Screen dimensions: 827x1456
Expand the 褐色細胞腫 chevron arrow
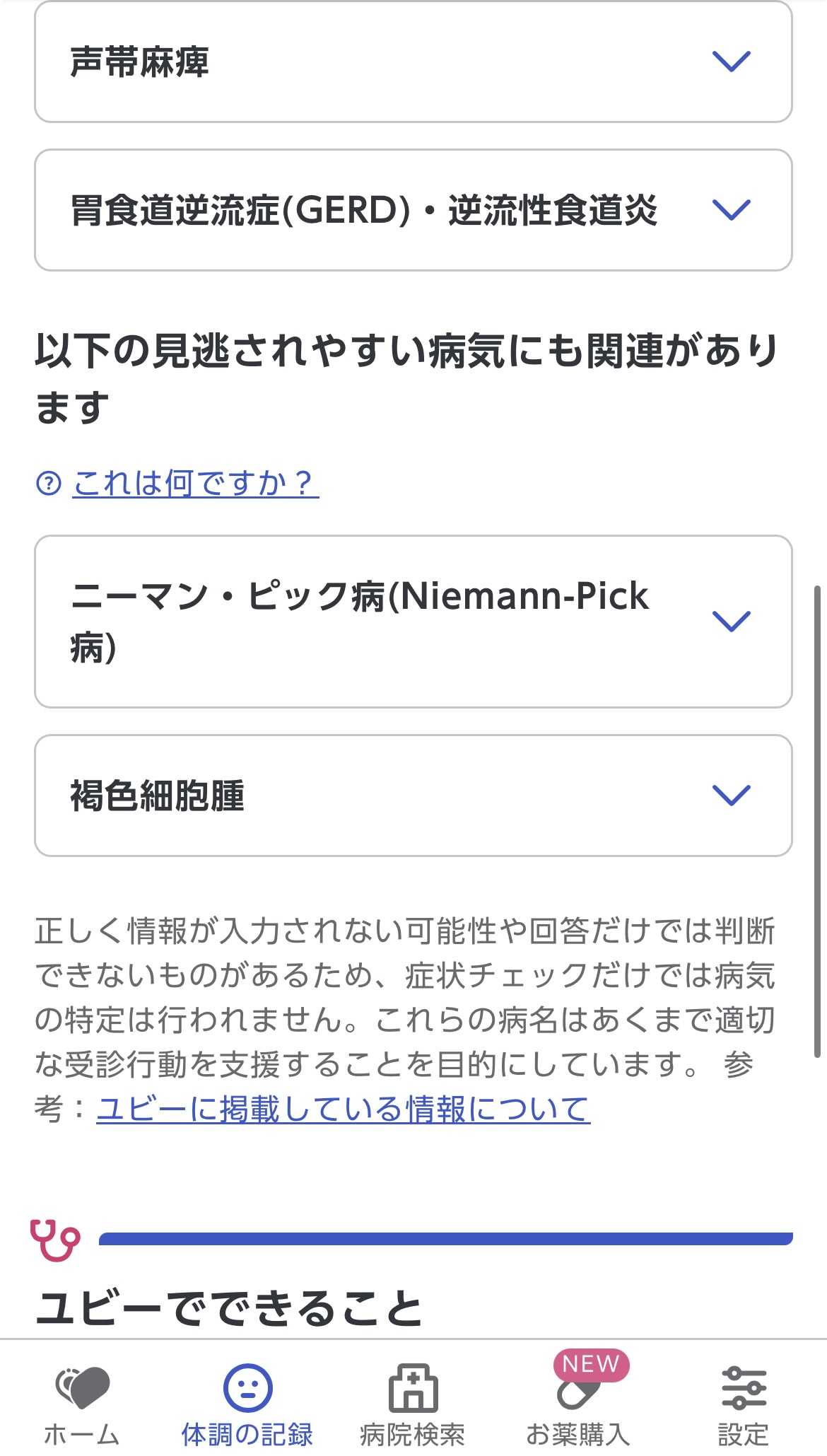tap(731, 796)
